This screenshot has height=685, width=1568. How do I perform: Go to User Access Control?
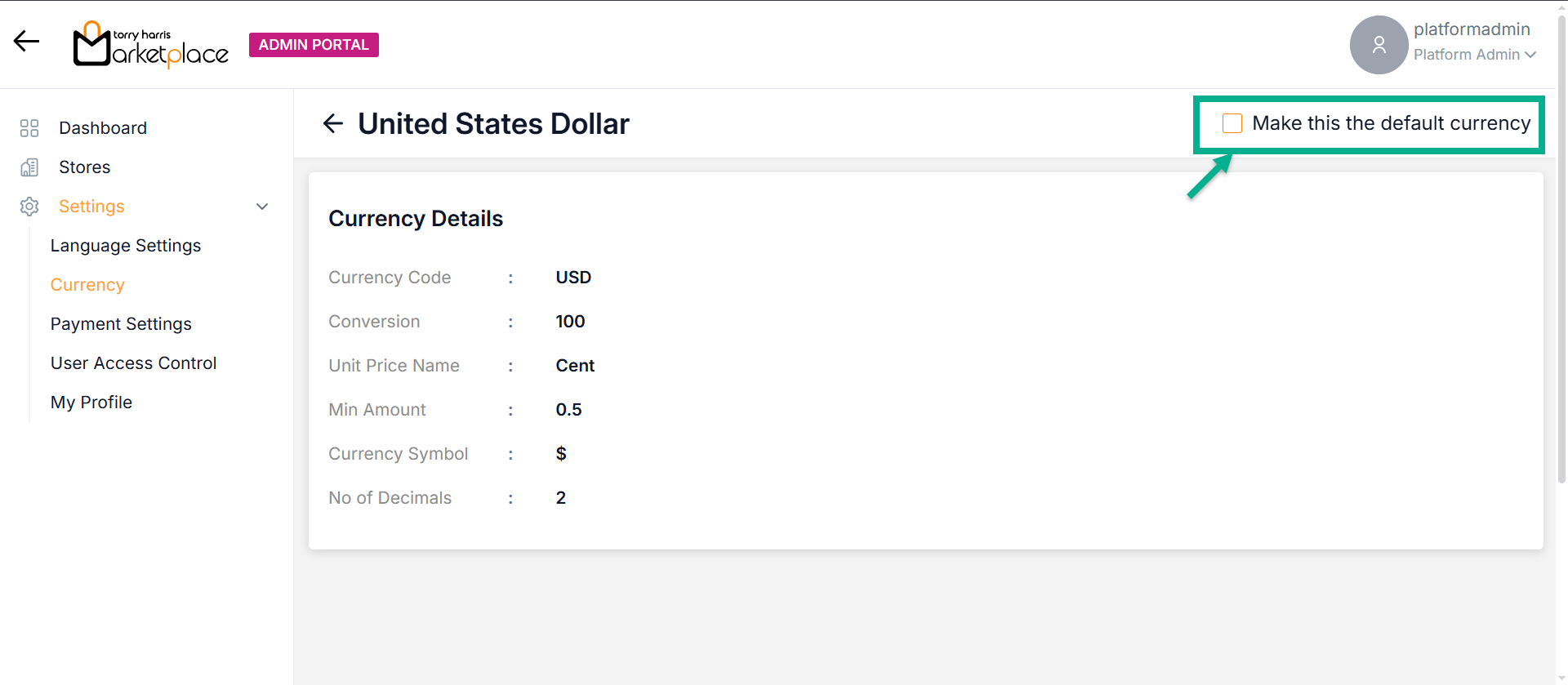(133, 363)
